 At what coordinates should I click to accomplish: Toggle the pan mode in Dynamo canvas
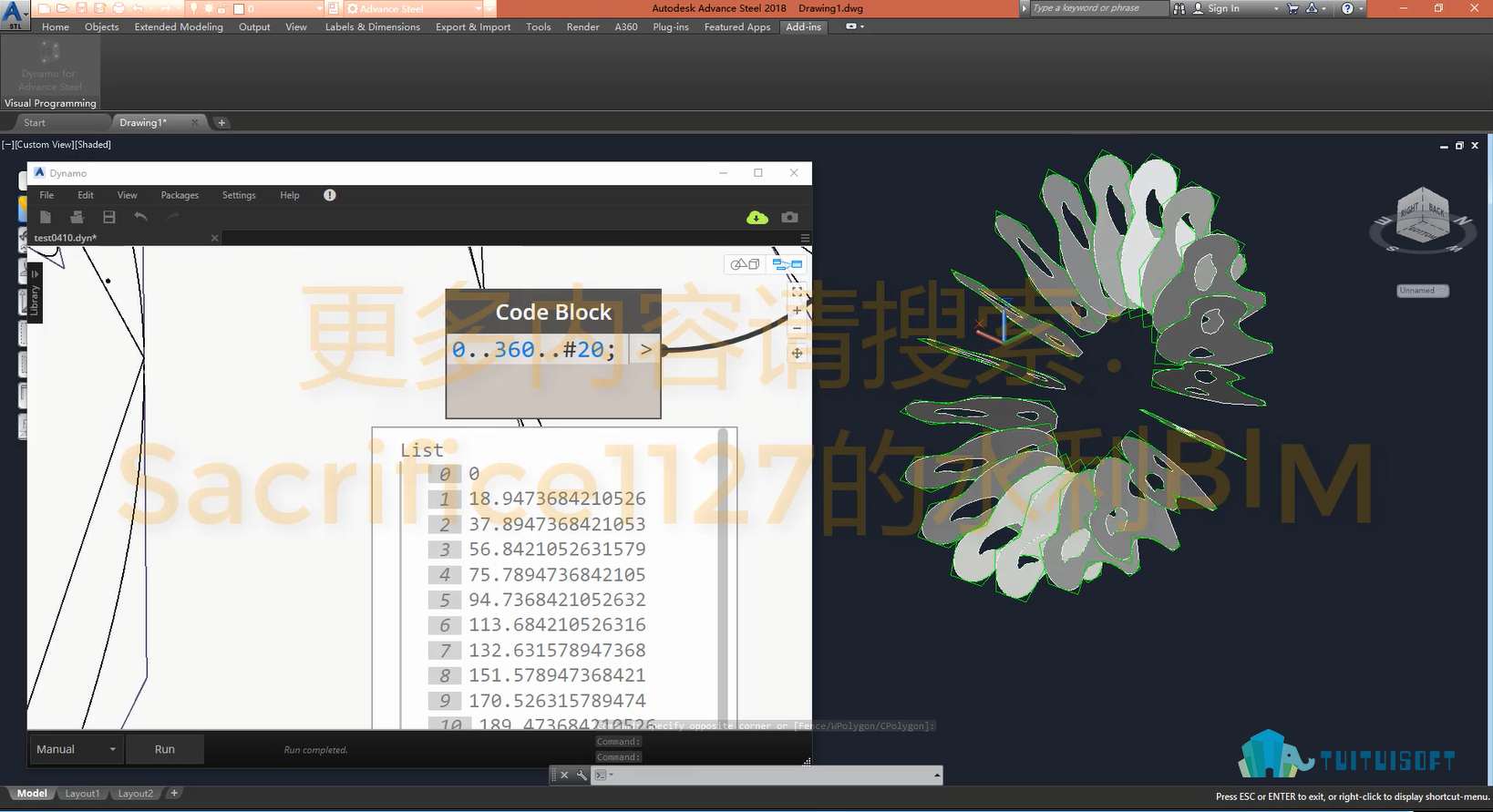797,354
